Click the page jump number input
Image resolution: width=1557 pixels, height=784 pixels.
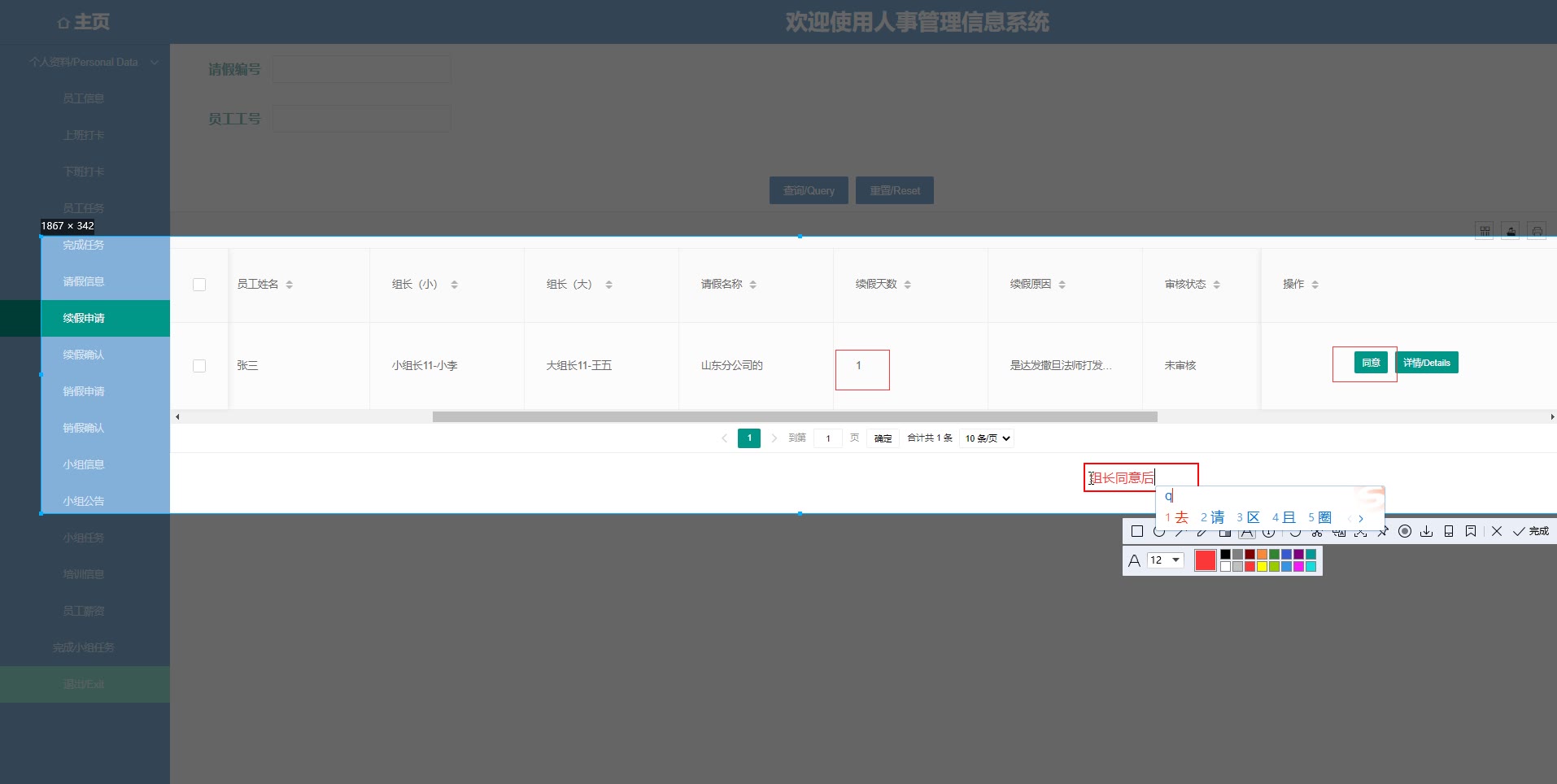(828, 438)
